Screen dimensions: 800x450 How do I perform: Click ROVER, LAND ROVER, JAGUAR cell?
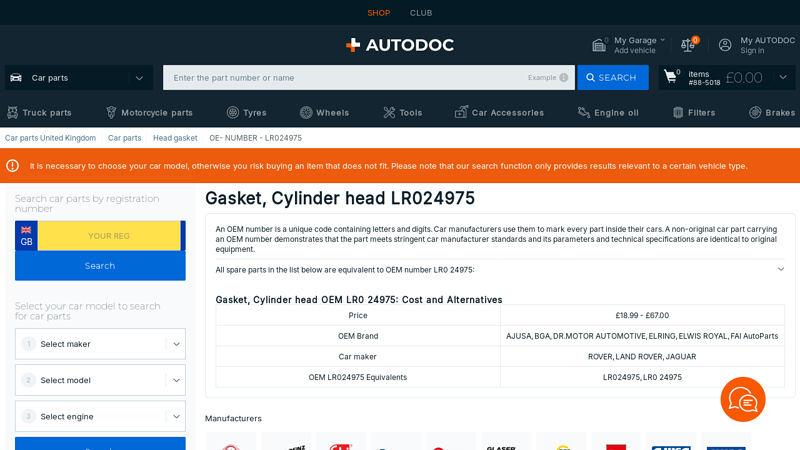[642, 357]
